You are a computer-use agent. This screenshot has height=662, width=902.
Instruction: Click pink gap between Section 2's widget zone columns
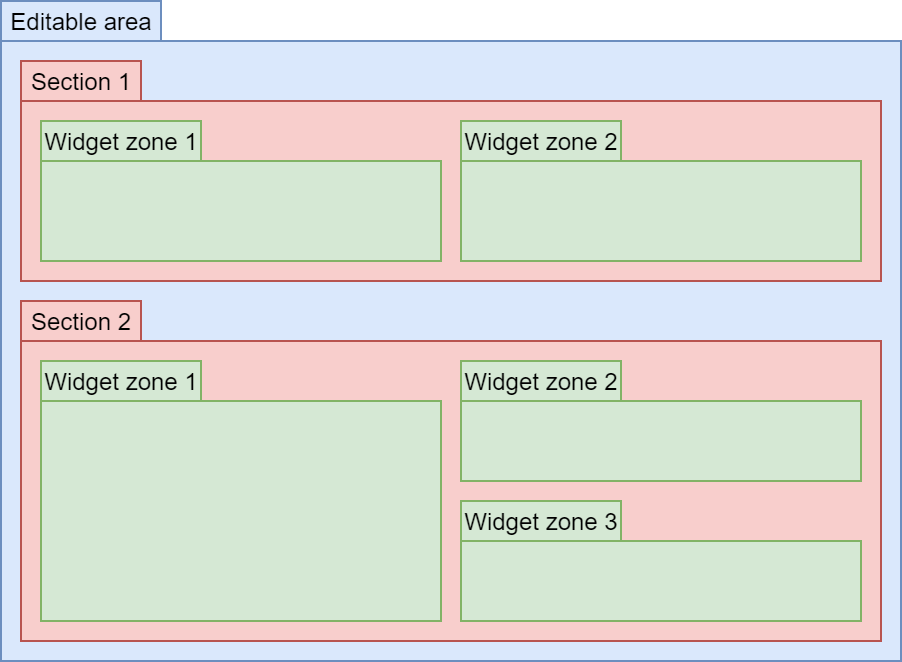(451, 511)
